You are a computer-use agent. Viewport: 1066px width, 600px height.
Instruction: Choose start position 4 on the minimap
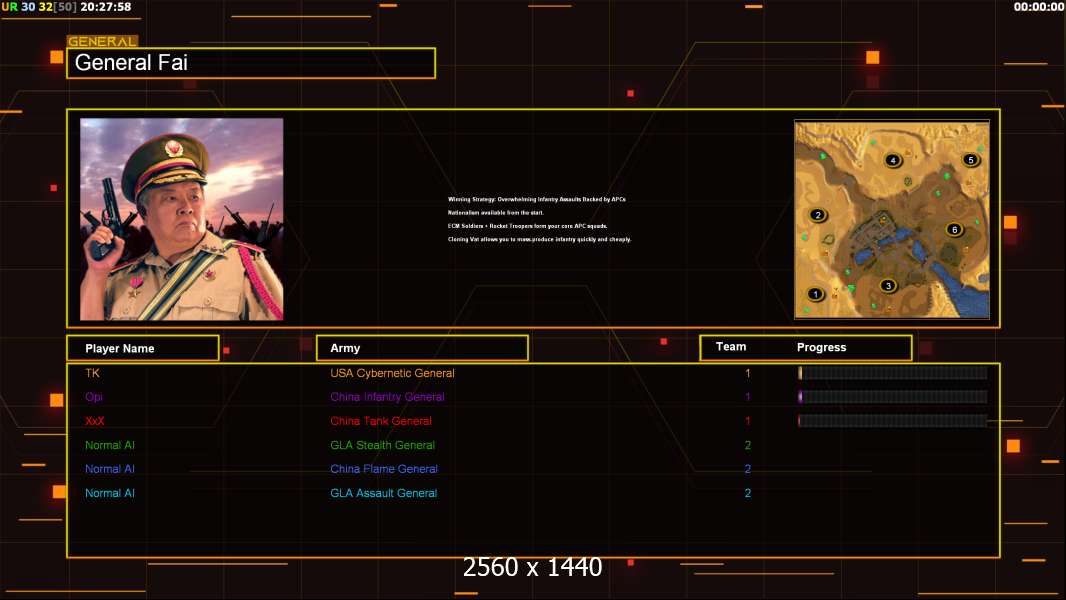(x=893, y=160)
